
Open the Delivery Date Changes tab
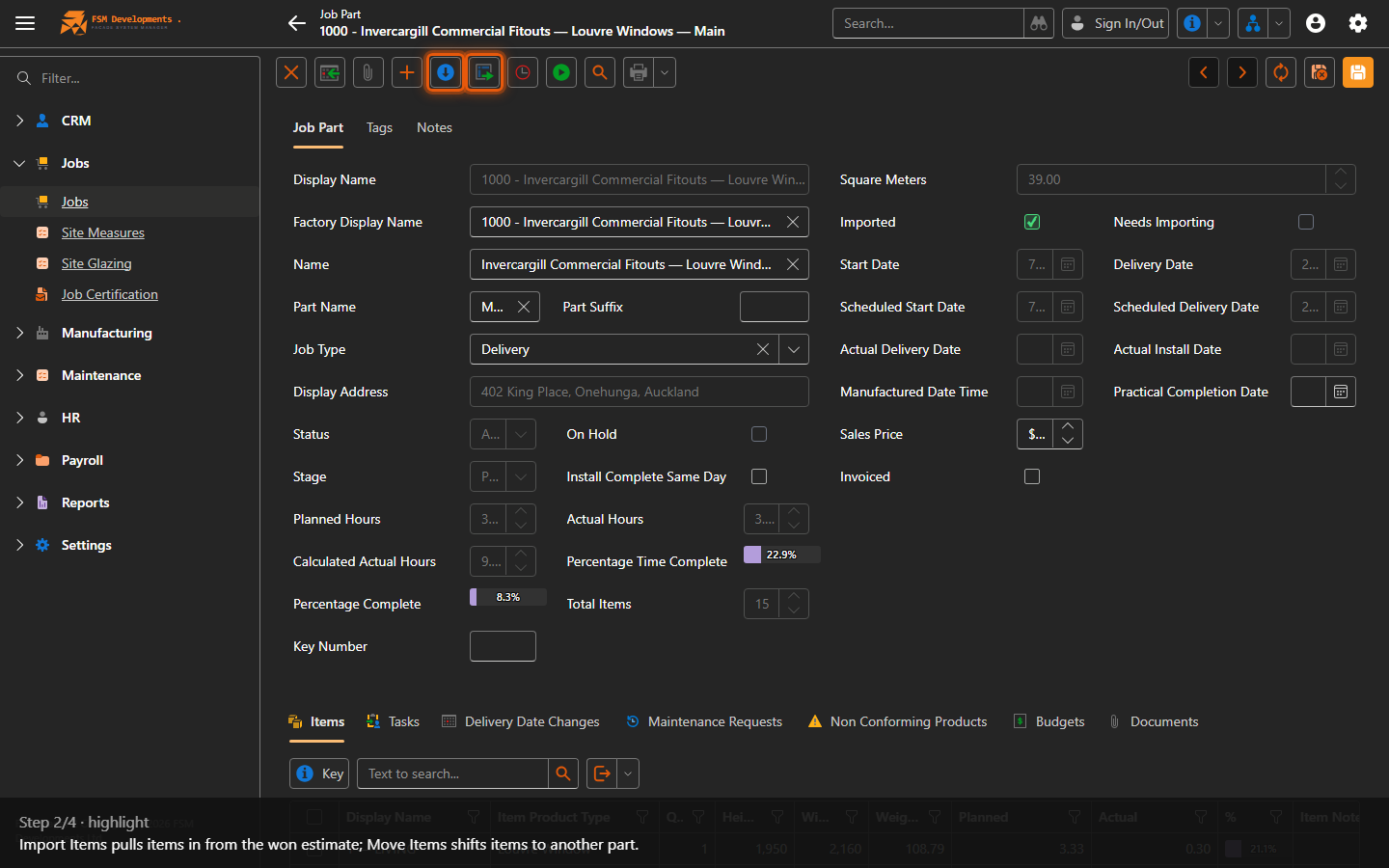click(x=521, y=721)
